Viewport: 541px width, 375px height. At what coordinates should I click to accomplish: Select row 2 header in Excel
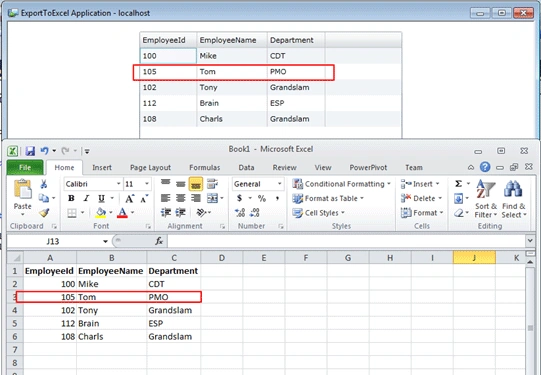pos(15,284)
